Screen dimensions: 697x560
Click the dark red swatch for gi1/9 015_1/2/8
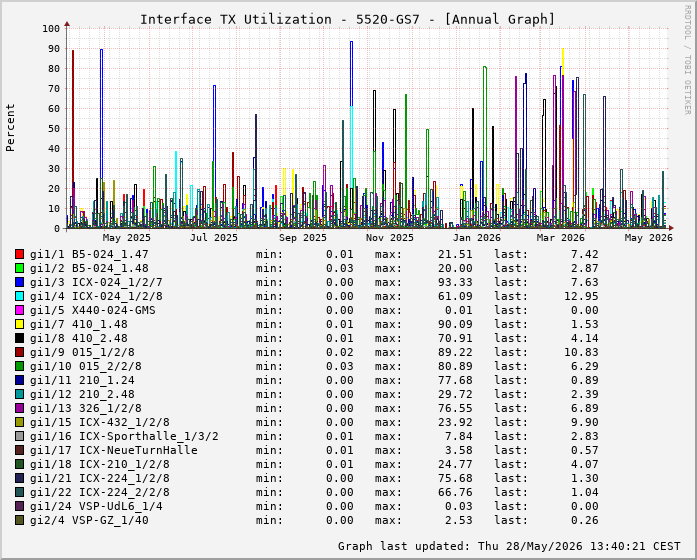[x=19, y=352]
